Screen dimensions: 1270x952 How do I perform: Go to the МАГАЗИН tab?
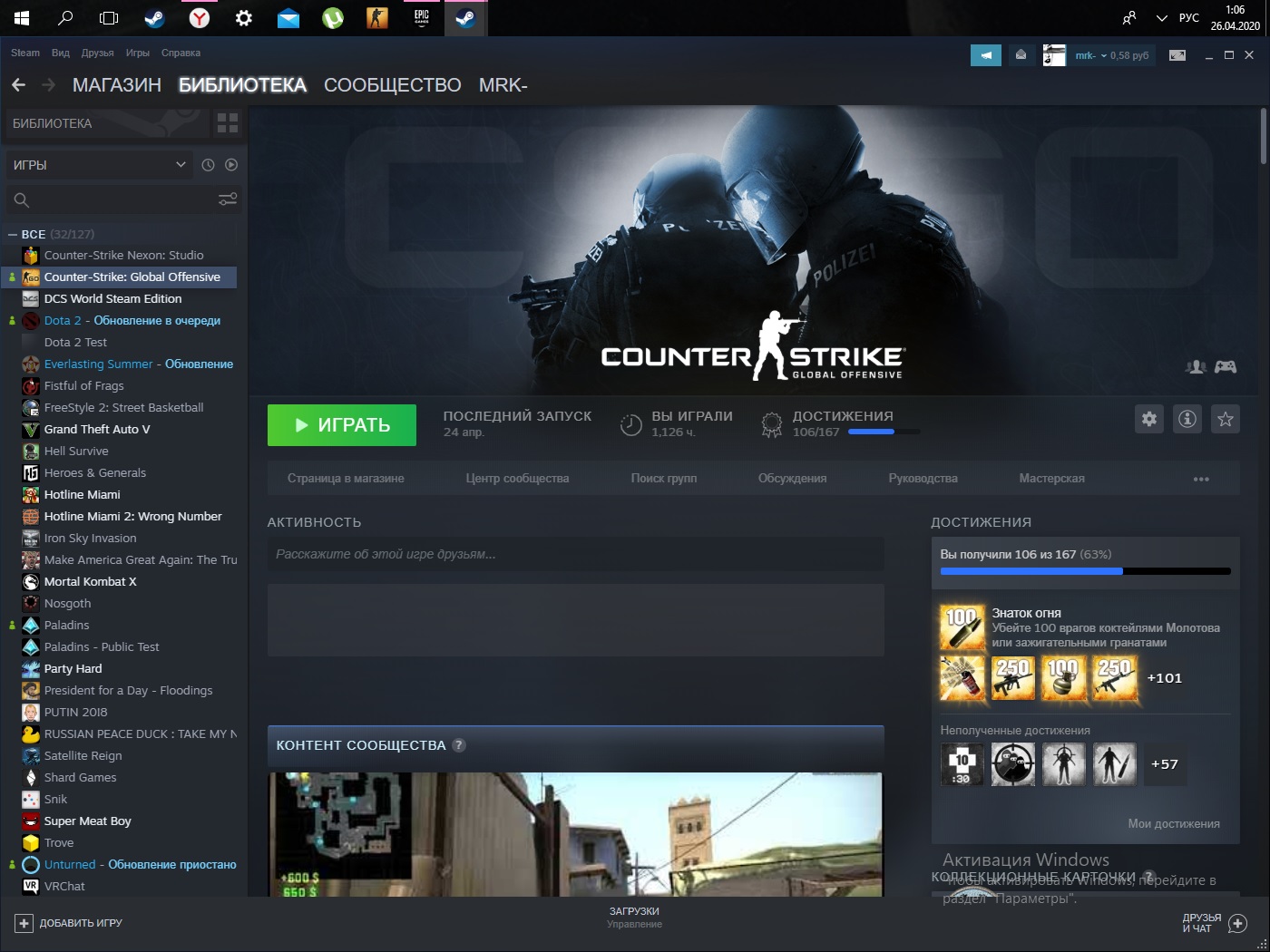click(x=117, y=85)
